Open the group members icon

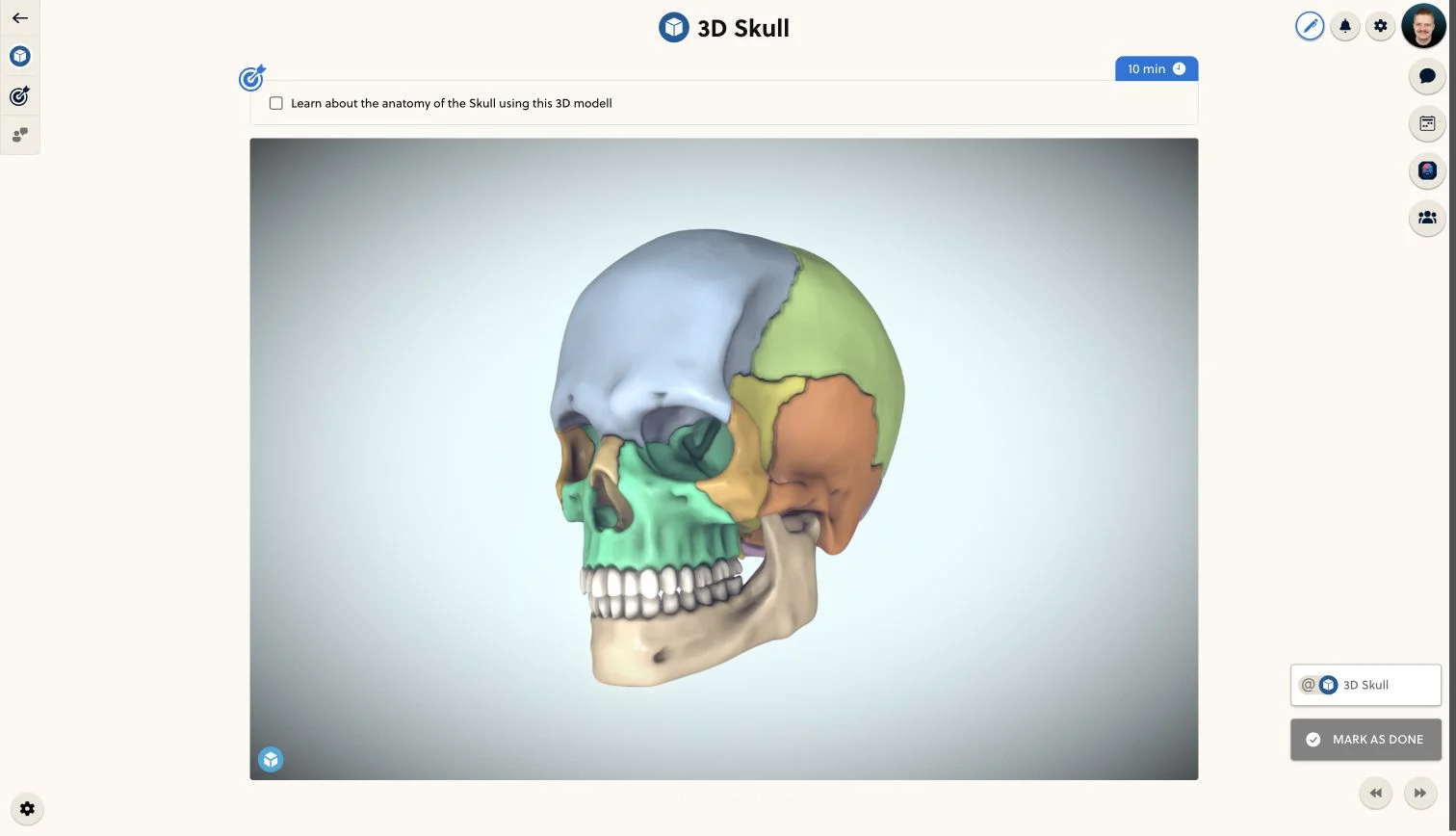point(1427,218)
